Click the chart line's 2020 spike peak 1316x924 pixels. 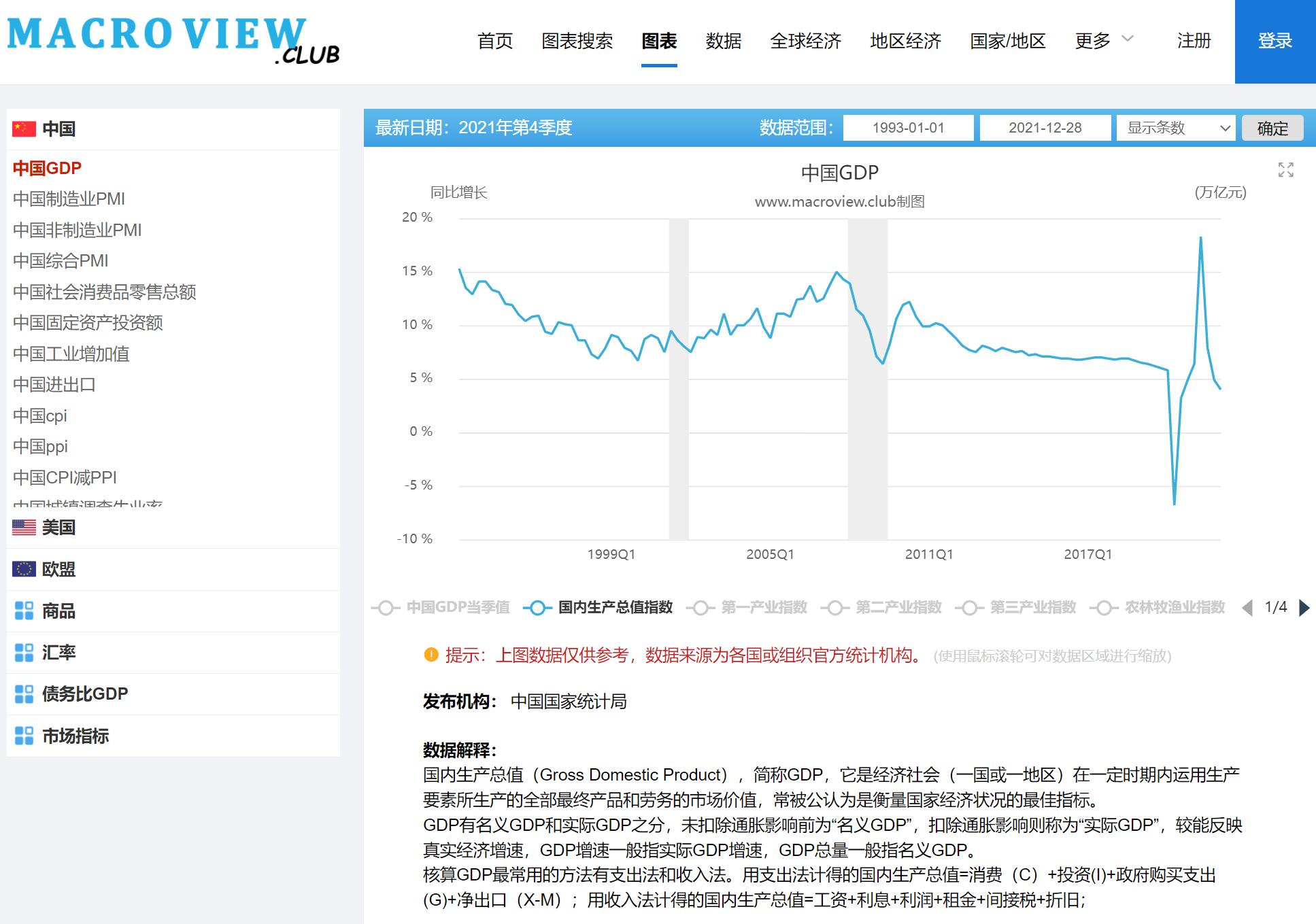pyautogui.click(x=1200, y=238)
